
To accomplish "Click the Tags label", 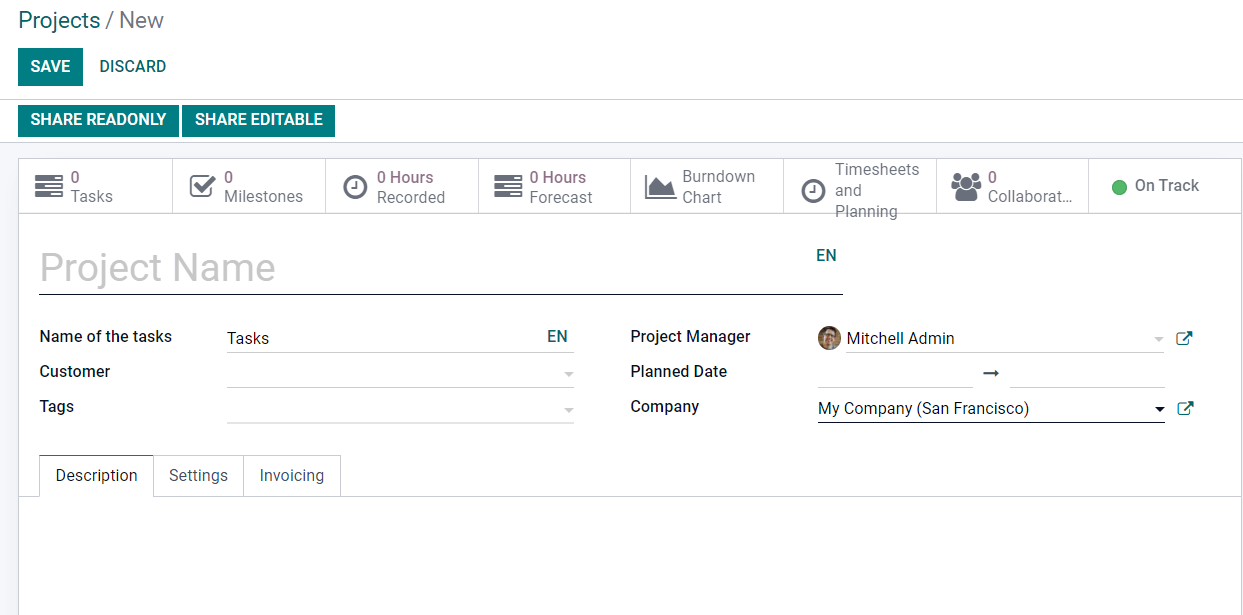I will (57, 407).
